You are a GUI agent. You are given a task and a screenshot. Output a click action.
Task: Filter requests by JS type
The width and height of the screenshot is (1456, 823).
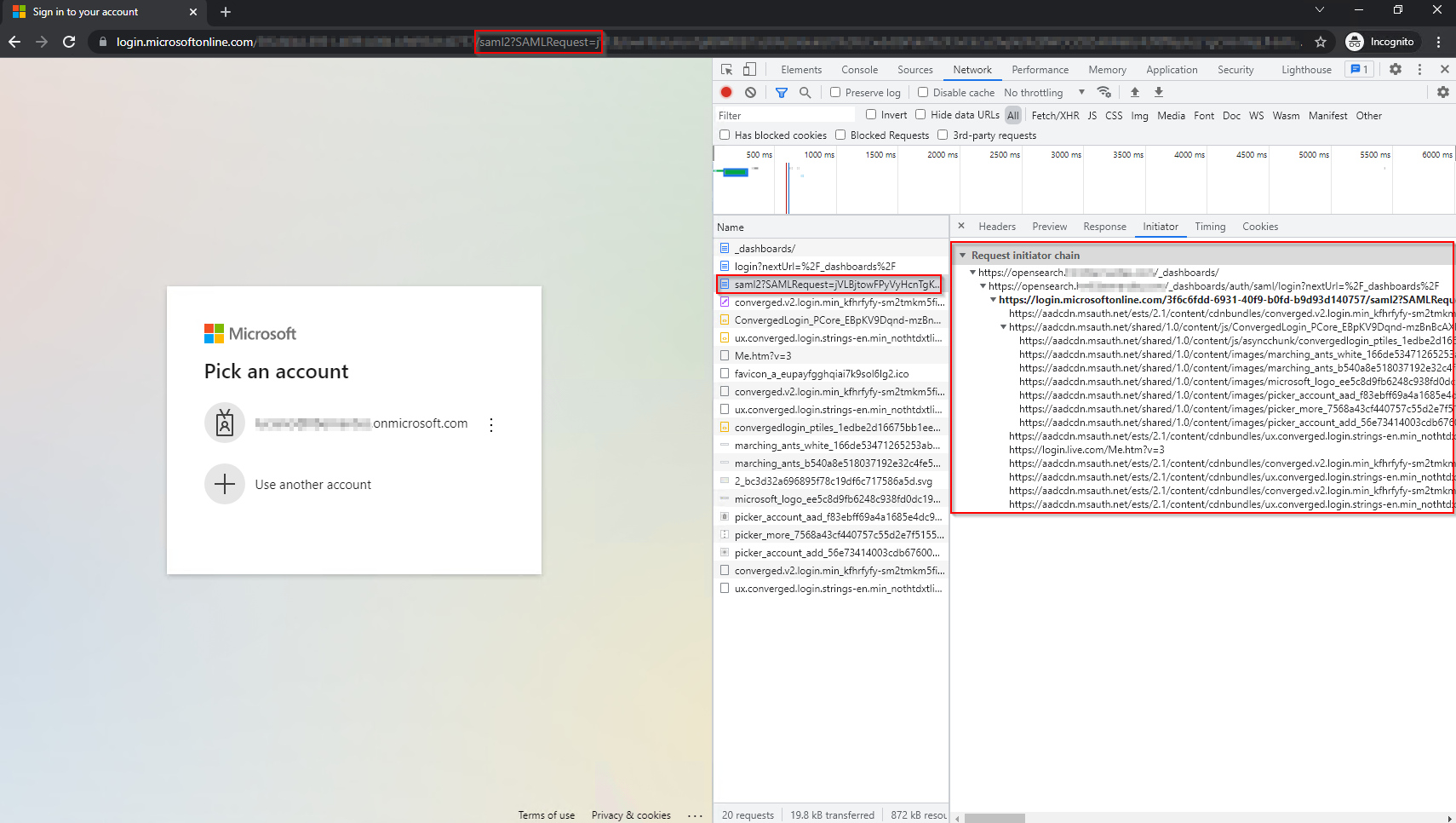click(x=1092, y=116)
